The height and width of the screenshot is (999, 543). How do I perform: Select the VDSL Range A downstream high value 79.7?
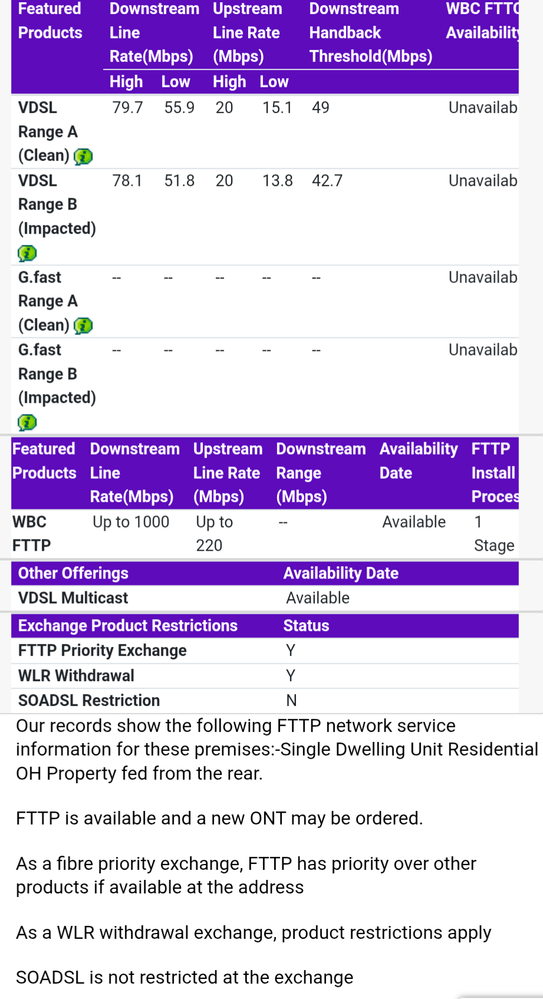[127, 108]
